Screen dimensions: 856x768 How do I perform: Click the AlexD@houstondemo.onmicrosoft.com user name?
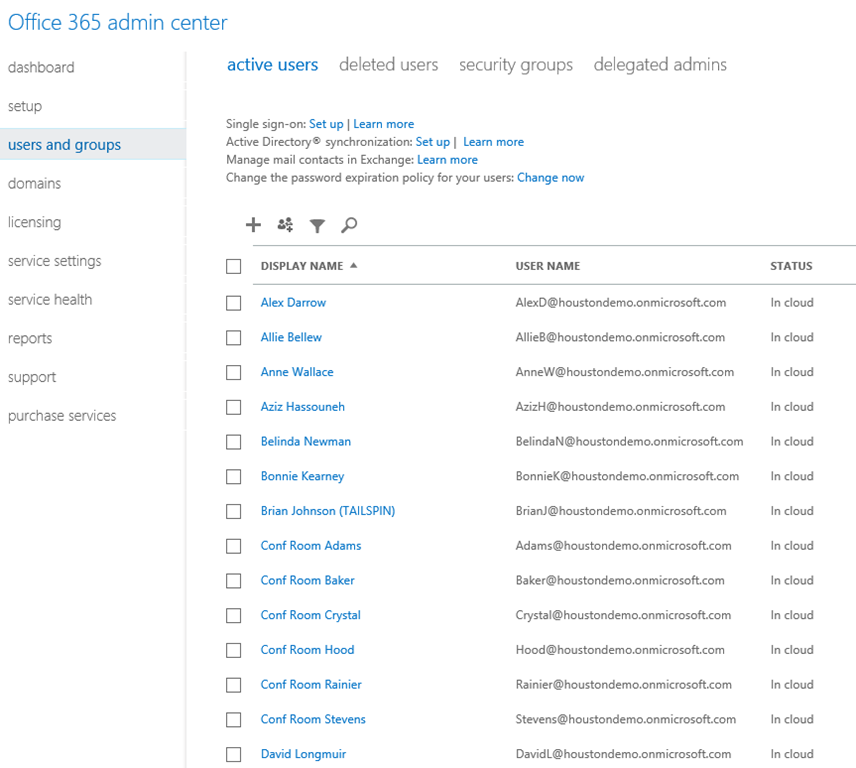point(621,302)
